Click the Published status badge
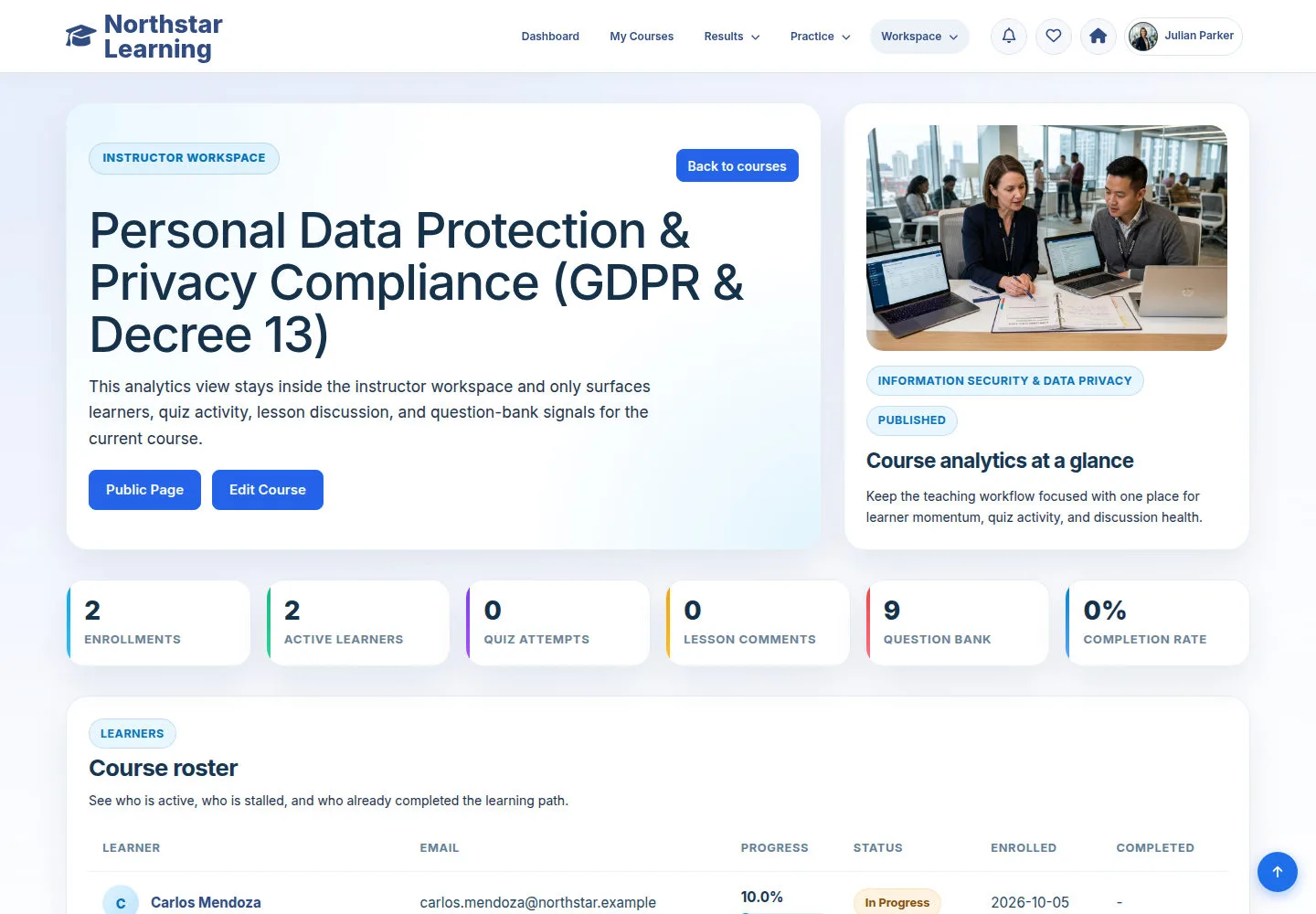Screen dimensions: 1316x914 click(912, 420)
